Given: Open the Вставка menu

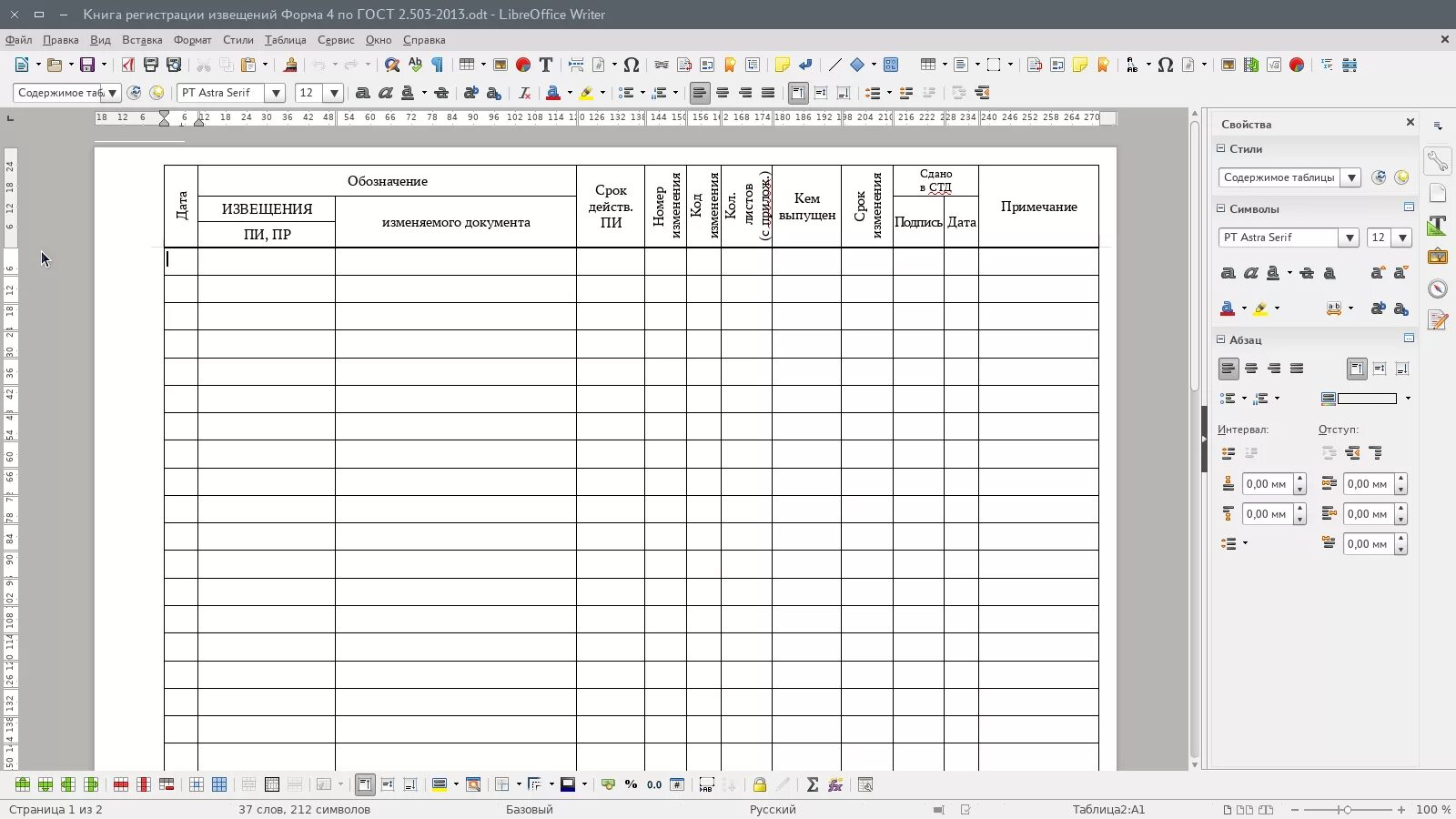Looking at the screenshot, I should (142, 40).
